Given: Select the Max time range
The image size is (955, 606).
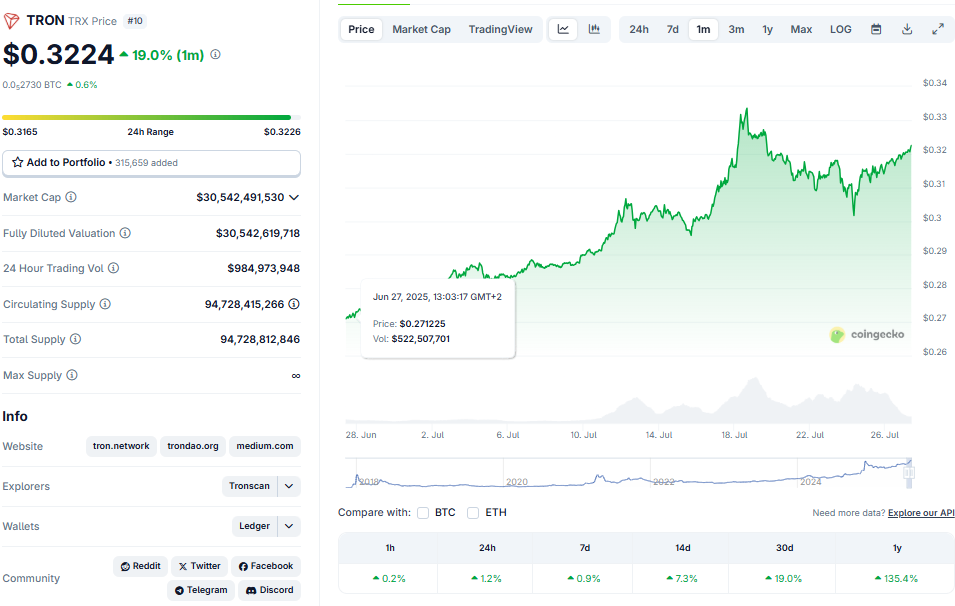Looking at the screenshot, I should [x=802, y=29].
